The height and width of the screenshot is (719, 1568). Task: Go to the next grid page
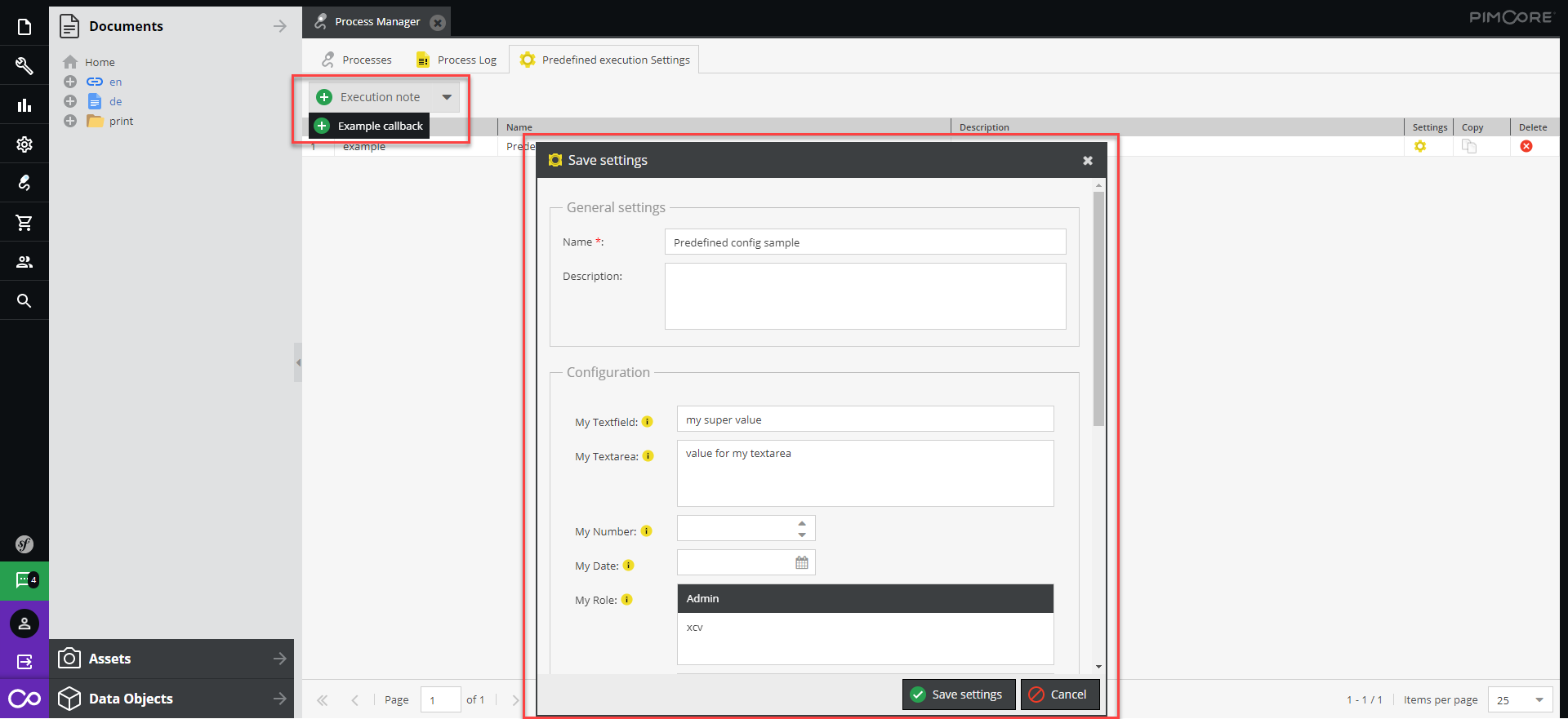pyautogui.click(x=514, y=700)
